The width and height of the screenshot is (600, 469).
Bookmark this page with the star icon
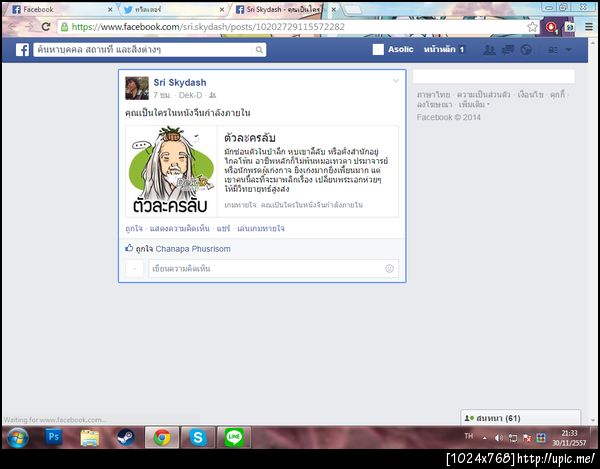tap(532, 27)
